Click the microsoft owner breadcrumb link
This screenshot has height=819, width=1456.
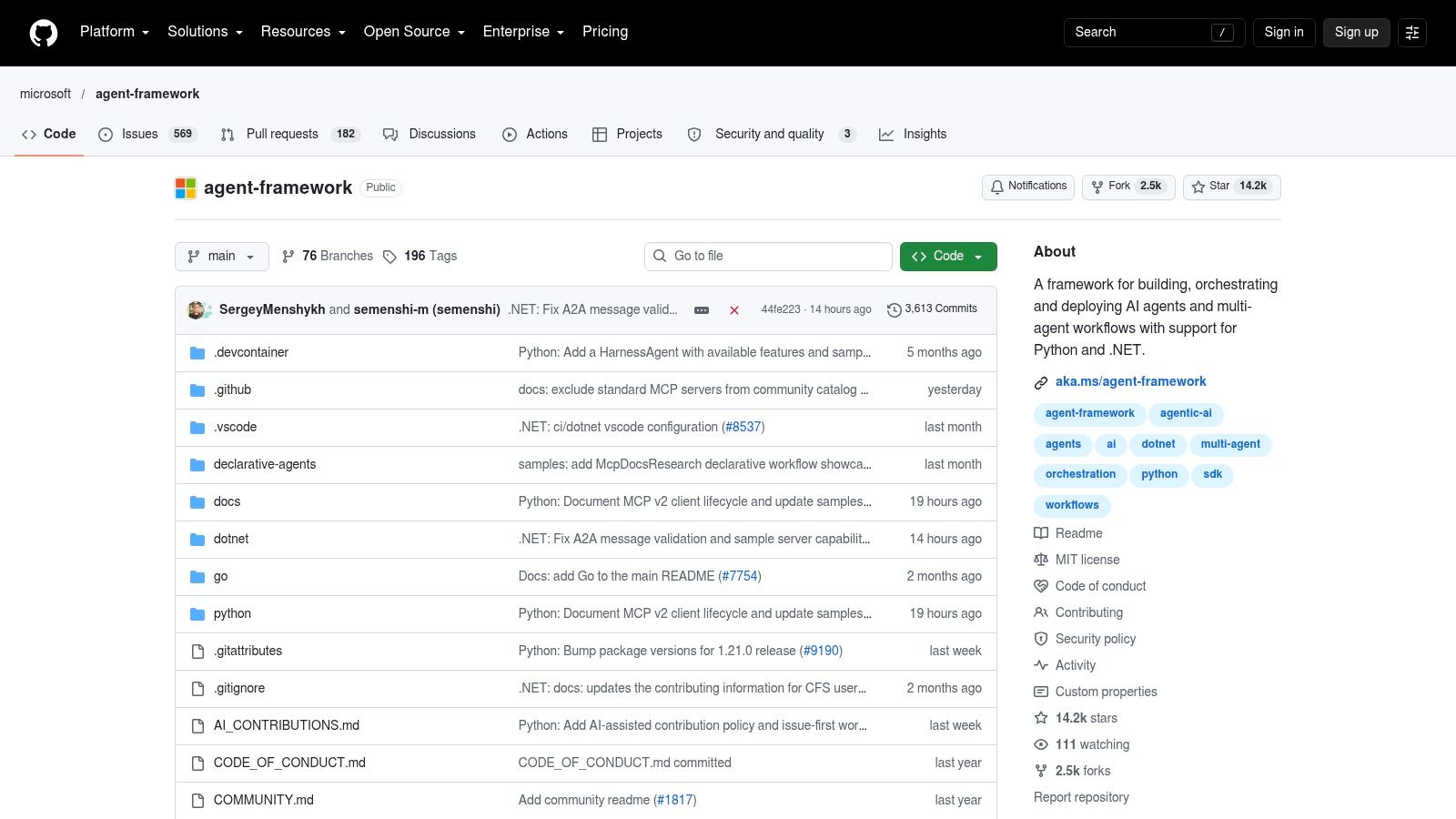click(45, 94)
